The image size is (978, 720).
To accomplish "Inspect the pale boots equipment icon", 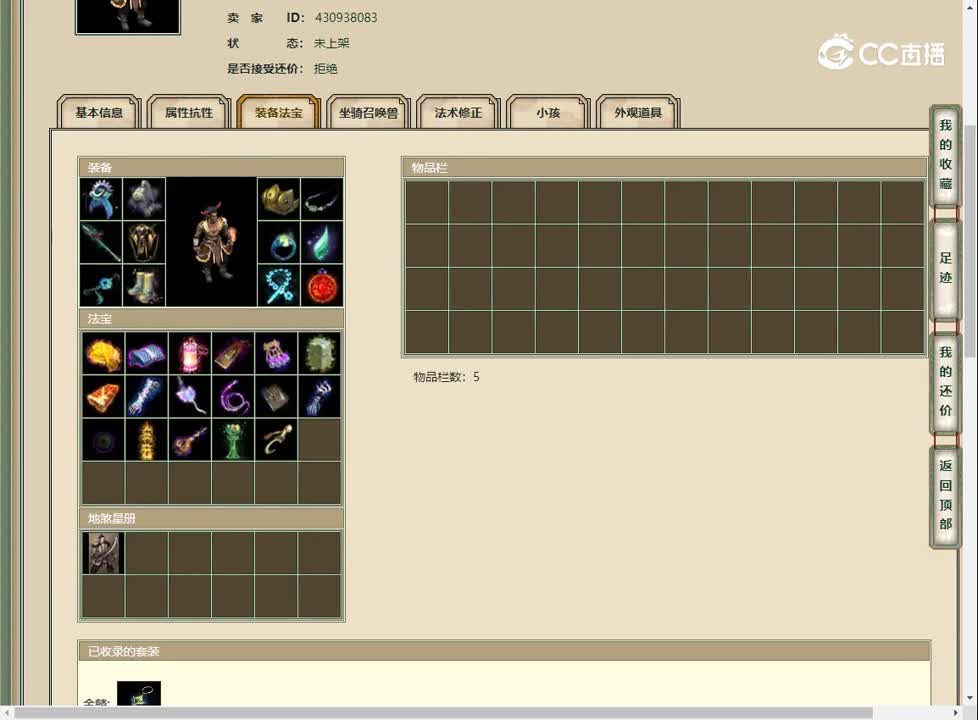I will pos(144,285).
